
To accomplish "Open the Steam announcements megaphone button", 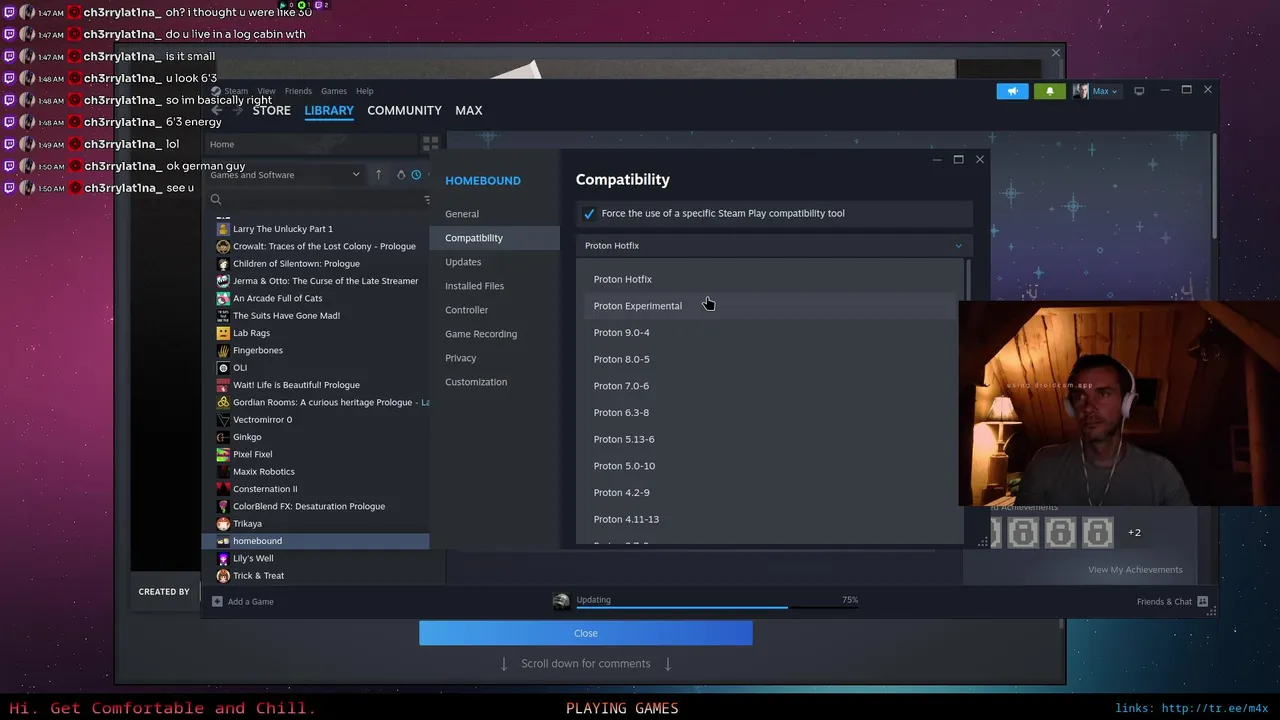I will tap(1012, 91).
